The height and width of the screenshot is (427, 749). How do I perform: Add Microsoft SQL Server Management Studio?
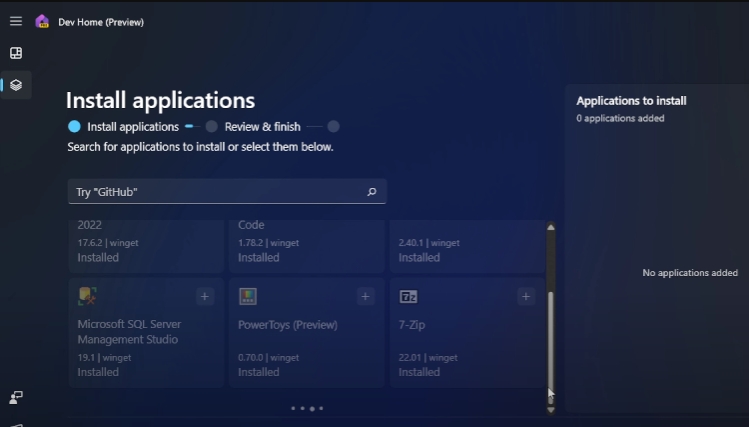(204, 297)
